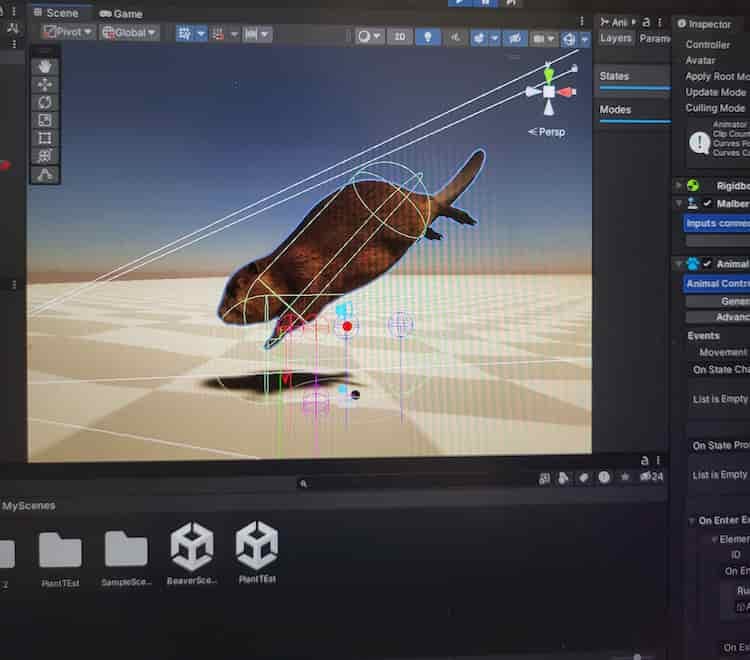Lock the Project panel

tap(645, 460)
